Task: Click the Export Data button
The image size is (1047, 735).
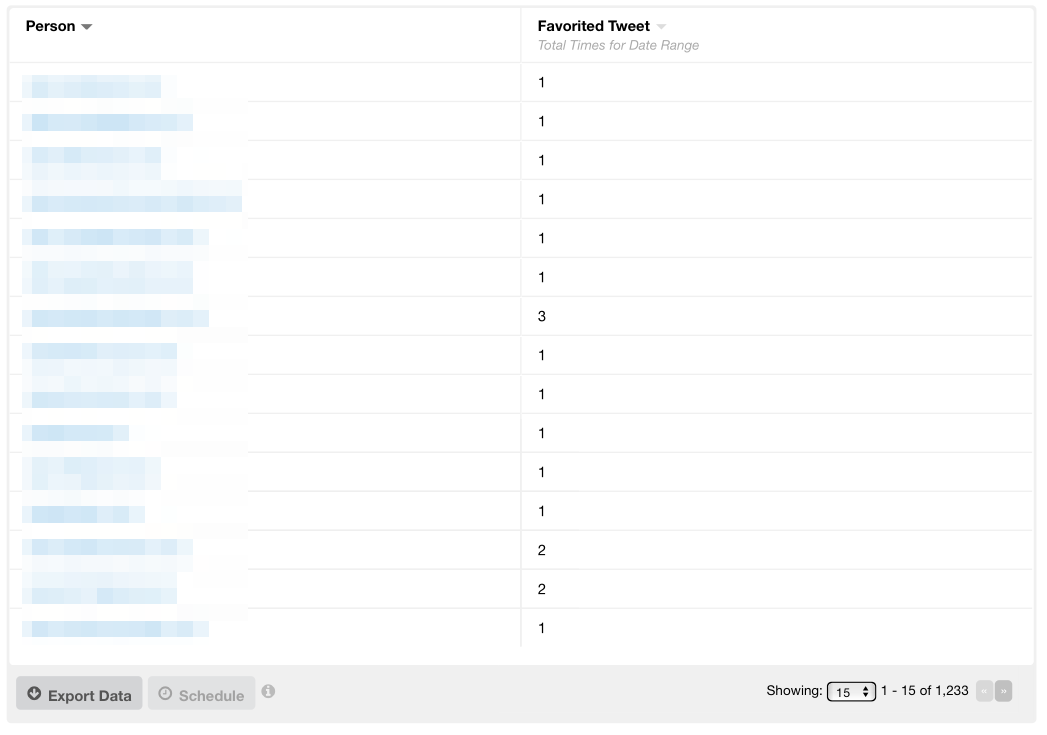Action: pos(79,693)
